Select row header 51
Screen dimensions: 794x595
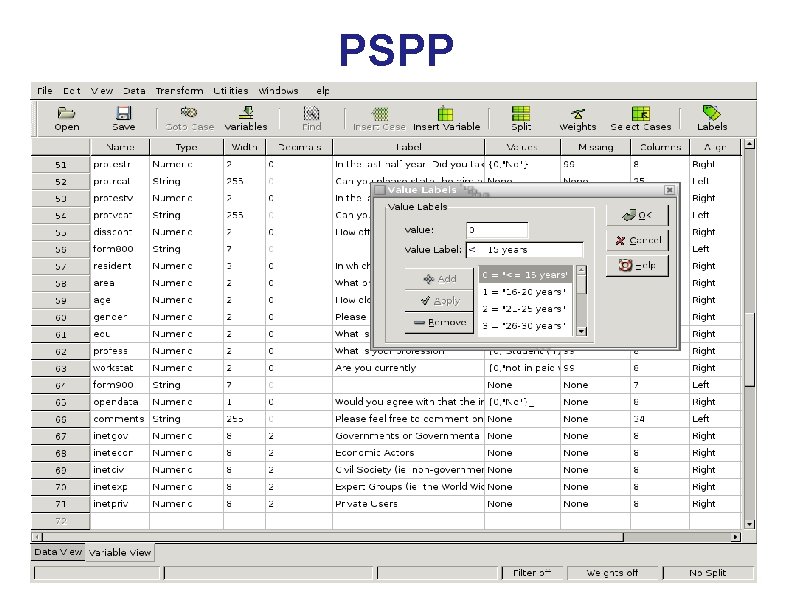pos(61,165)
